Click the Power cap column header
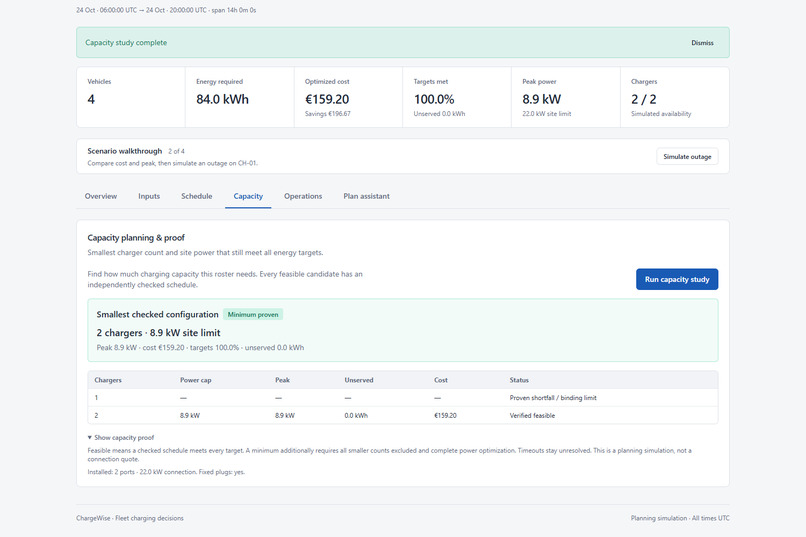 (x=195, y=380)
